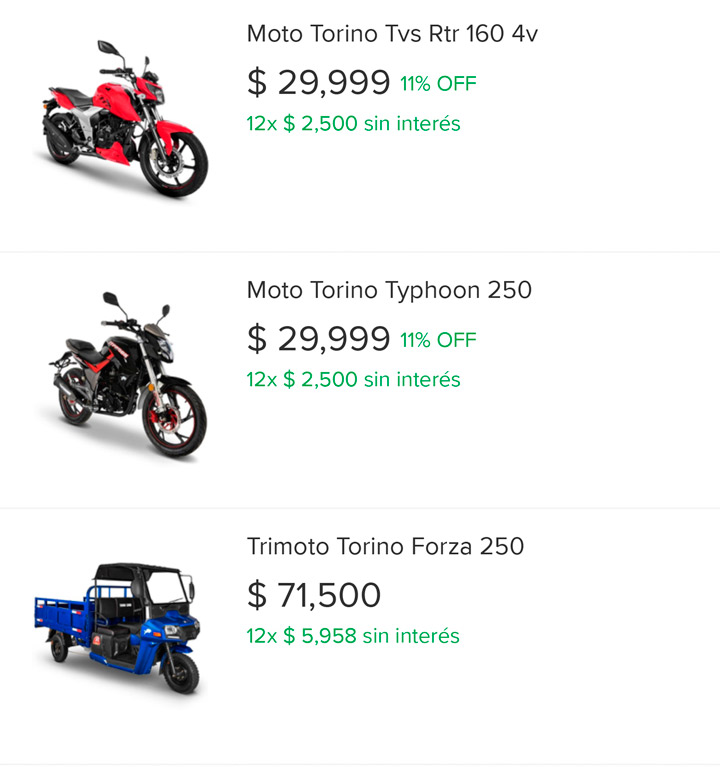Viewport: 720px width, 768px height.
Task: Click the red motorcycle's front wheel
Action: coord(174,163)
